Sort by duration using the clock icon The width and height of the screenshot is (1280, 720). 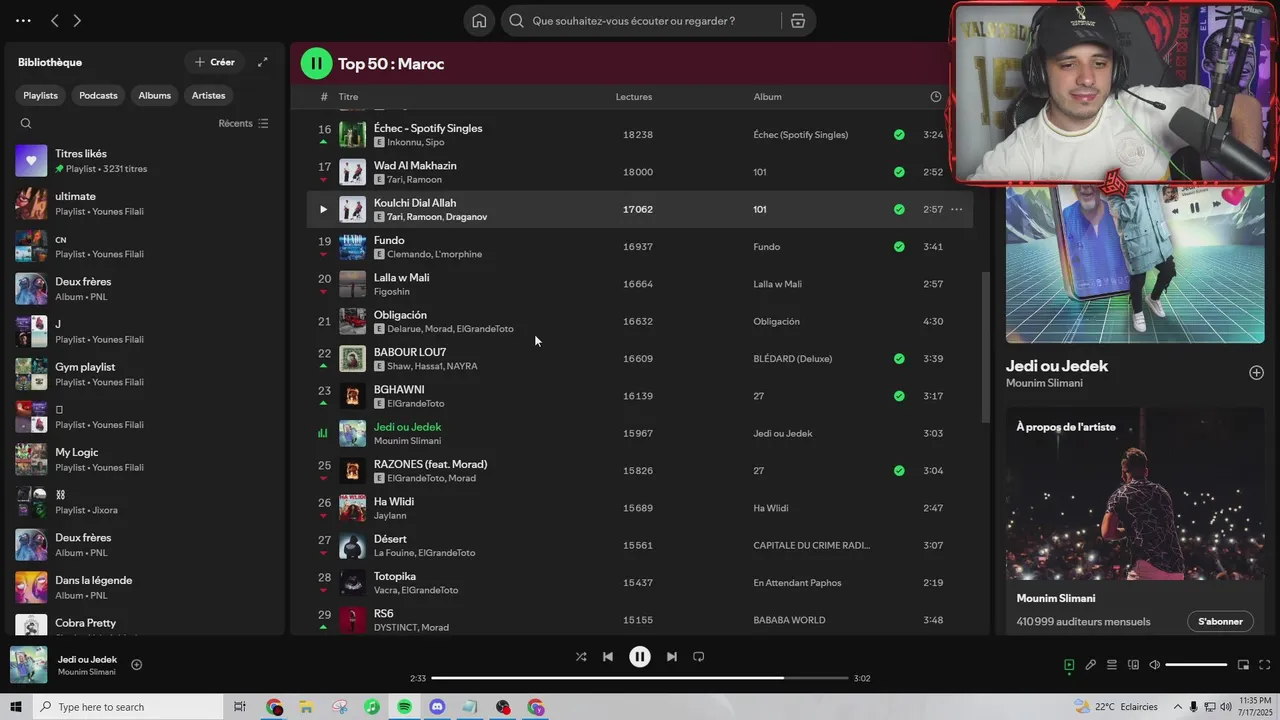[936, 97]
